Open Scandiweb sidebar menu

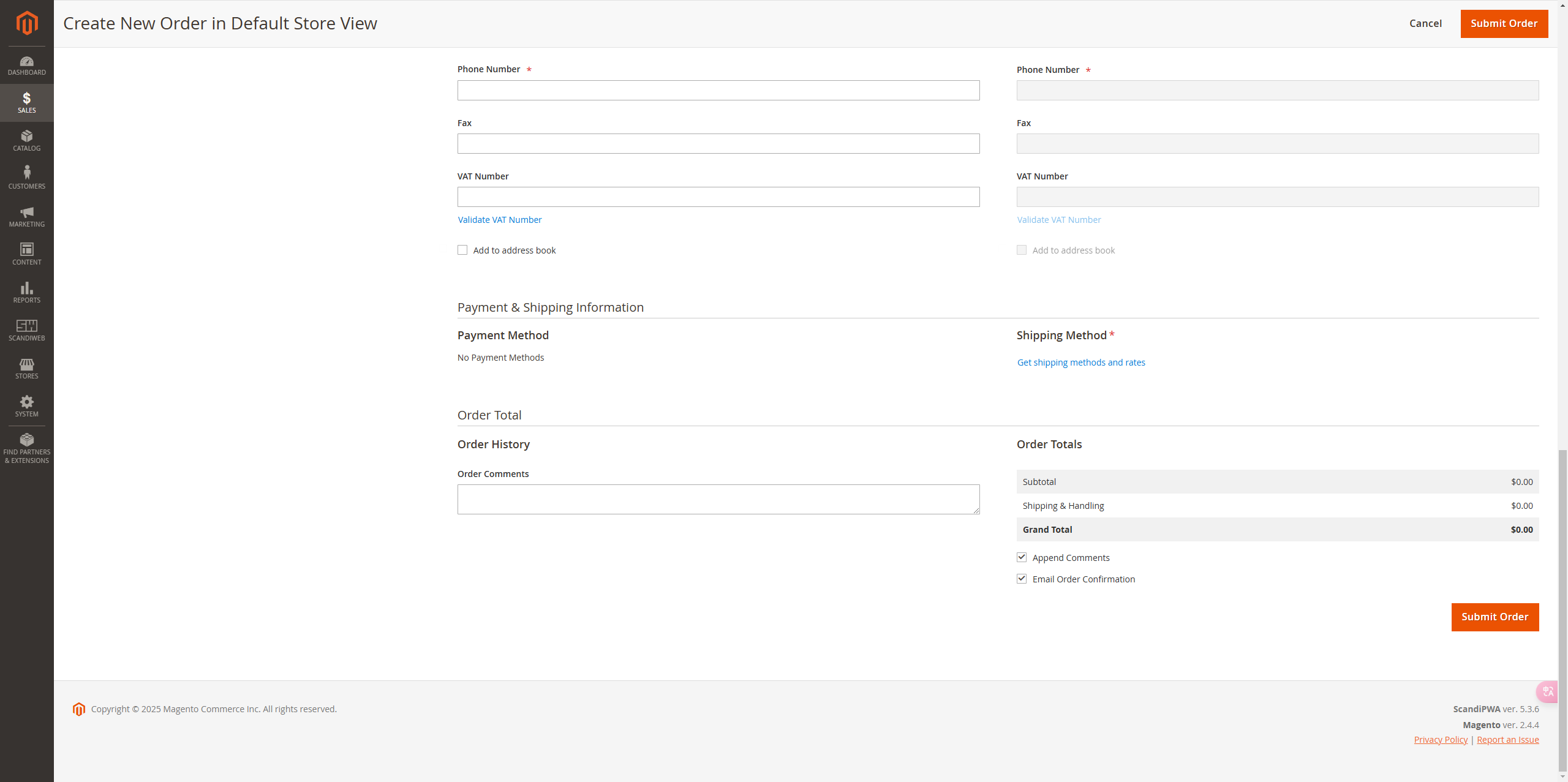tap(26, 330)
